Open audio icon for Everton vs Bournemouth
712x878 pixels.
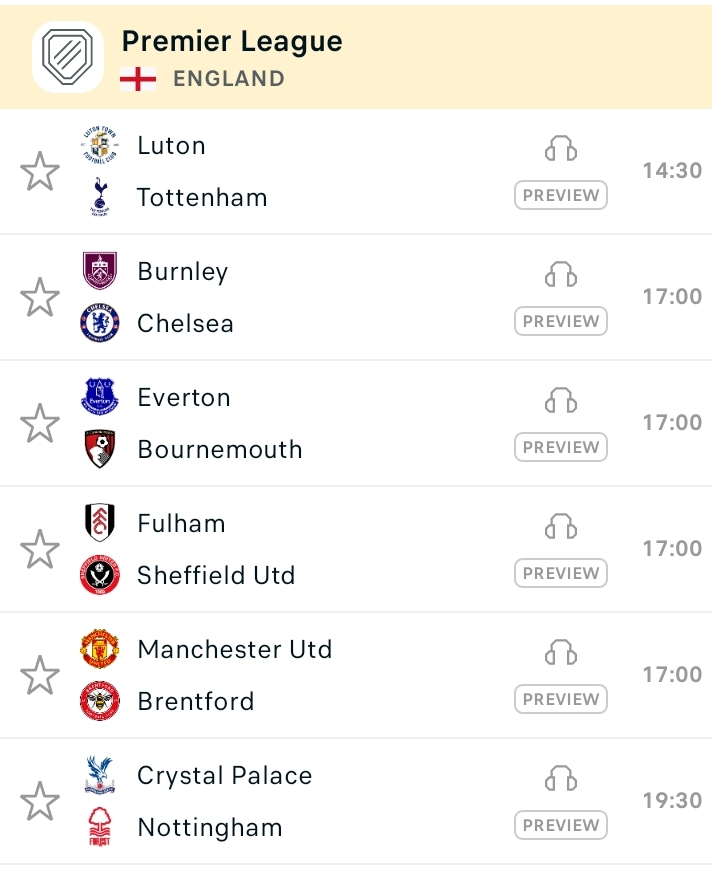561,400
